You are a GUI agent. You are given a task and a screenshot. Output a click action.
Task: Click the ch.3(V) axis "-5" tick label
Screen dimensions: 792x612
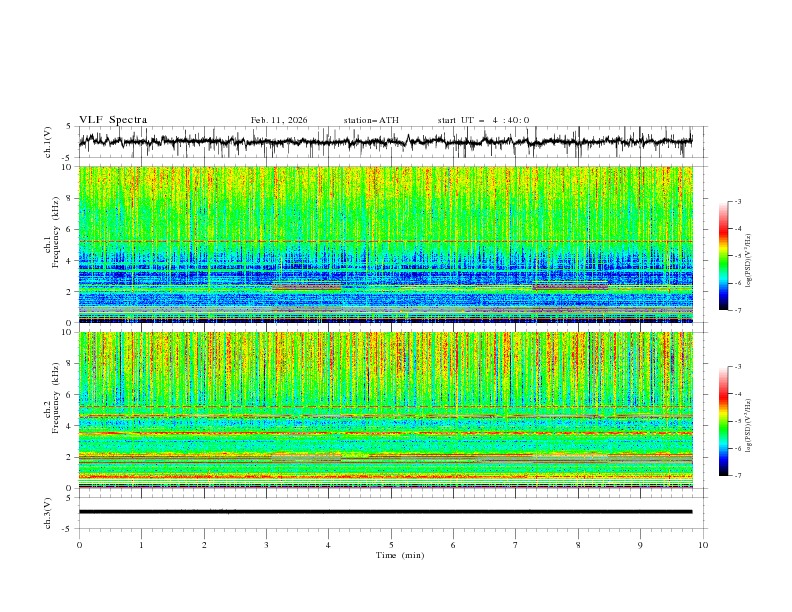[68, 529]
